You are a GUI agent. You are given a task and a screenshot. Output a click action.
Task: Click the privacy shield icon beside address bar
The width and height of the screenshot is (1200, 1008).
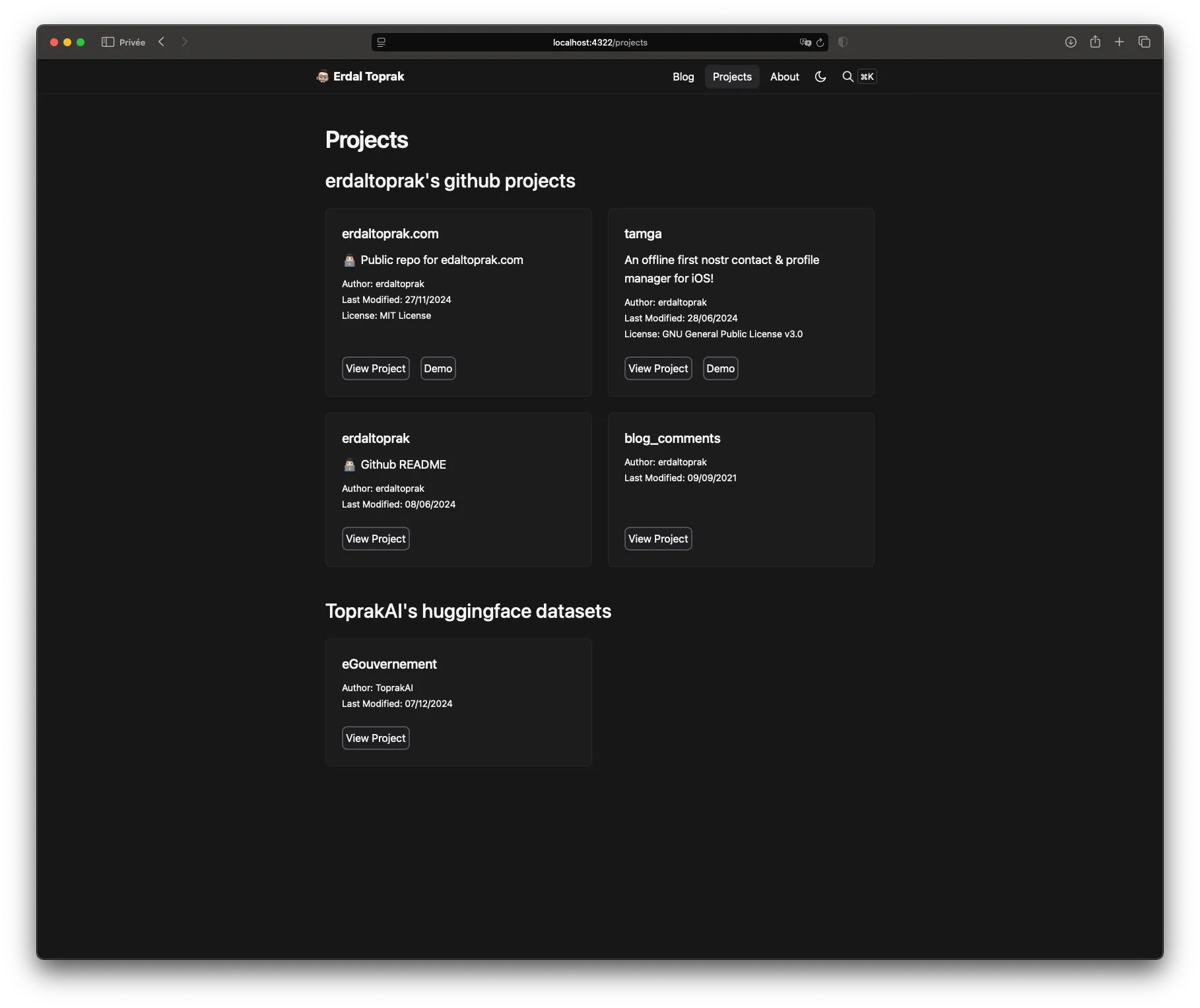(843, 42)
